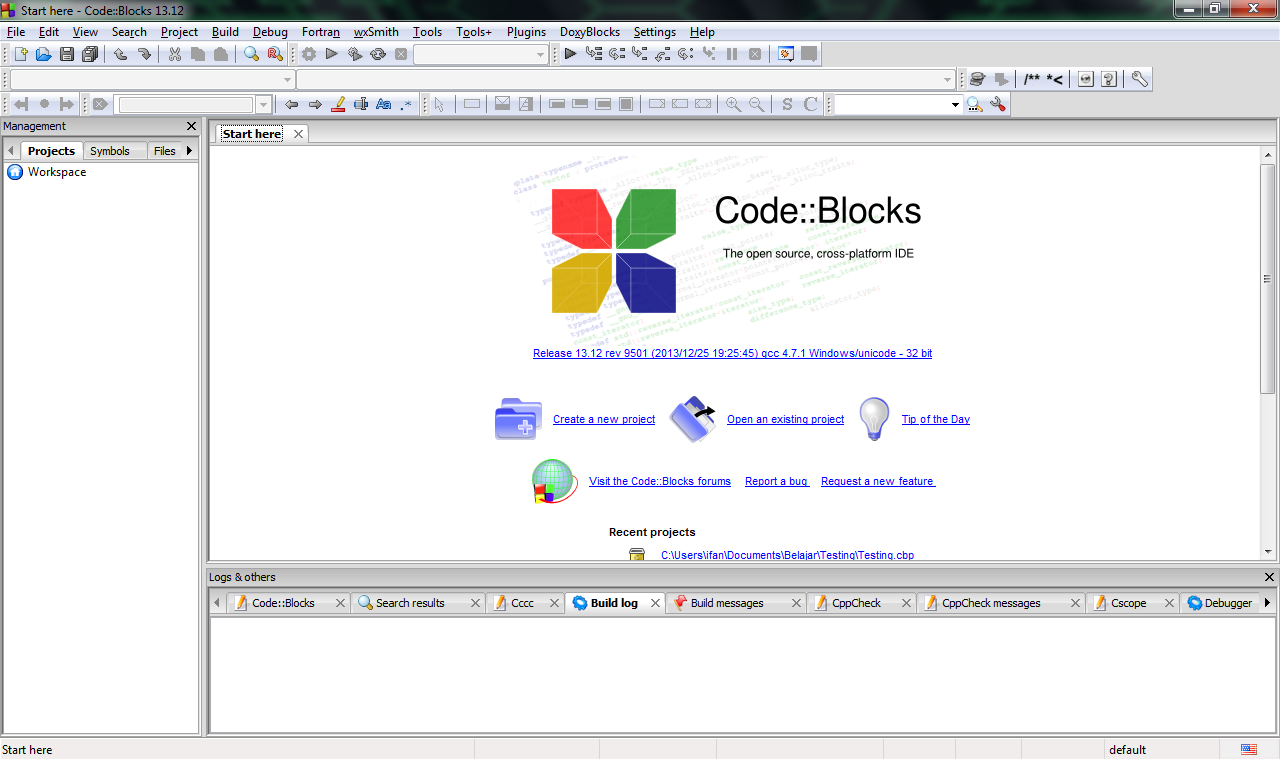Click the ThreadSearch find magnifier icon
Screen dimensions: 1280x760
(974, 104)
